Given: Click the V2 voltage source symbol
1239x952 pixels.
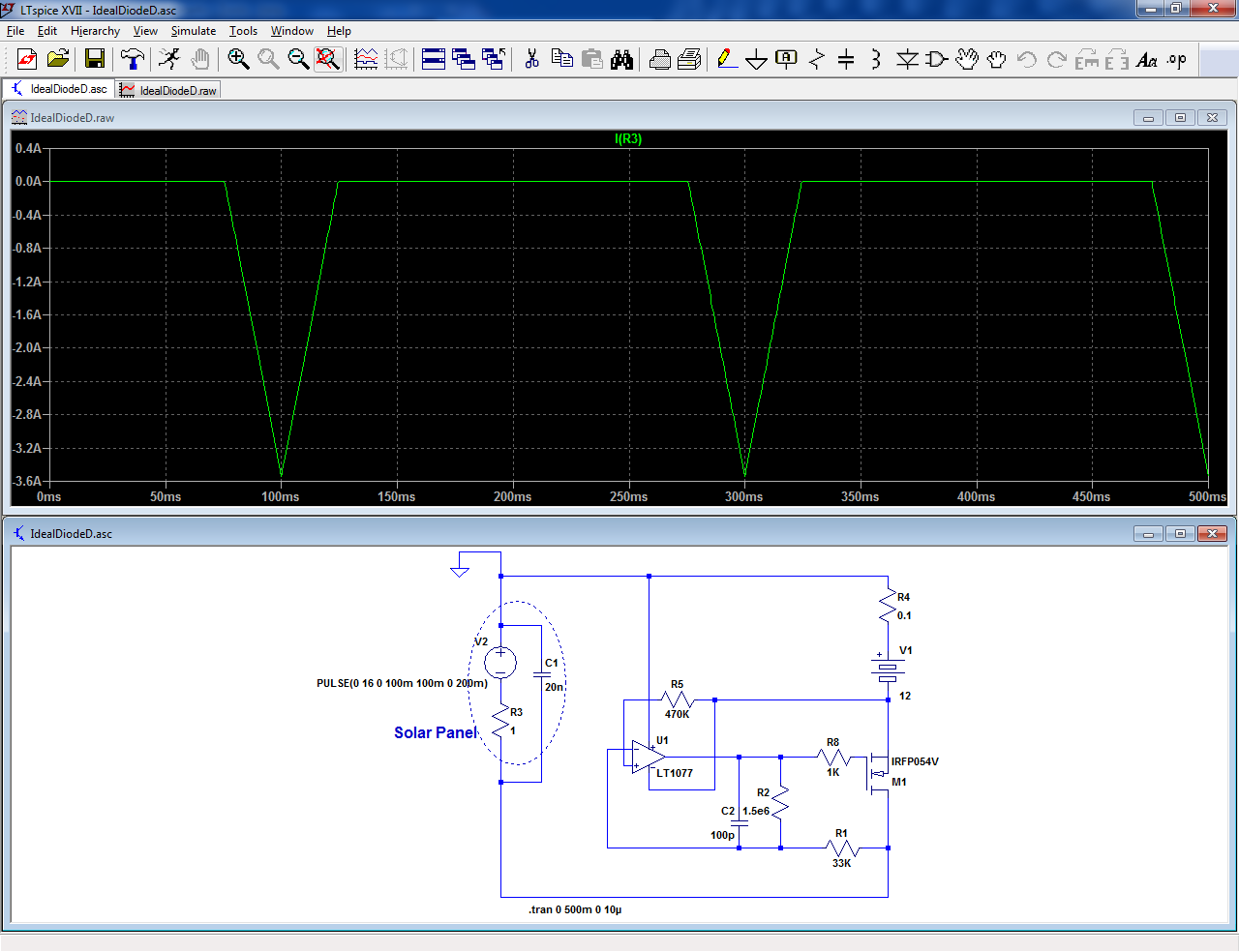Looking at the screenshot, I should coord(500,663).
